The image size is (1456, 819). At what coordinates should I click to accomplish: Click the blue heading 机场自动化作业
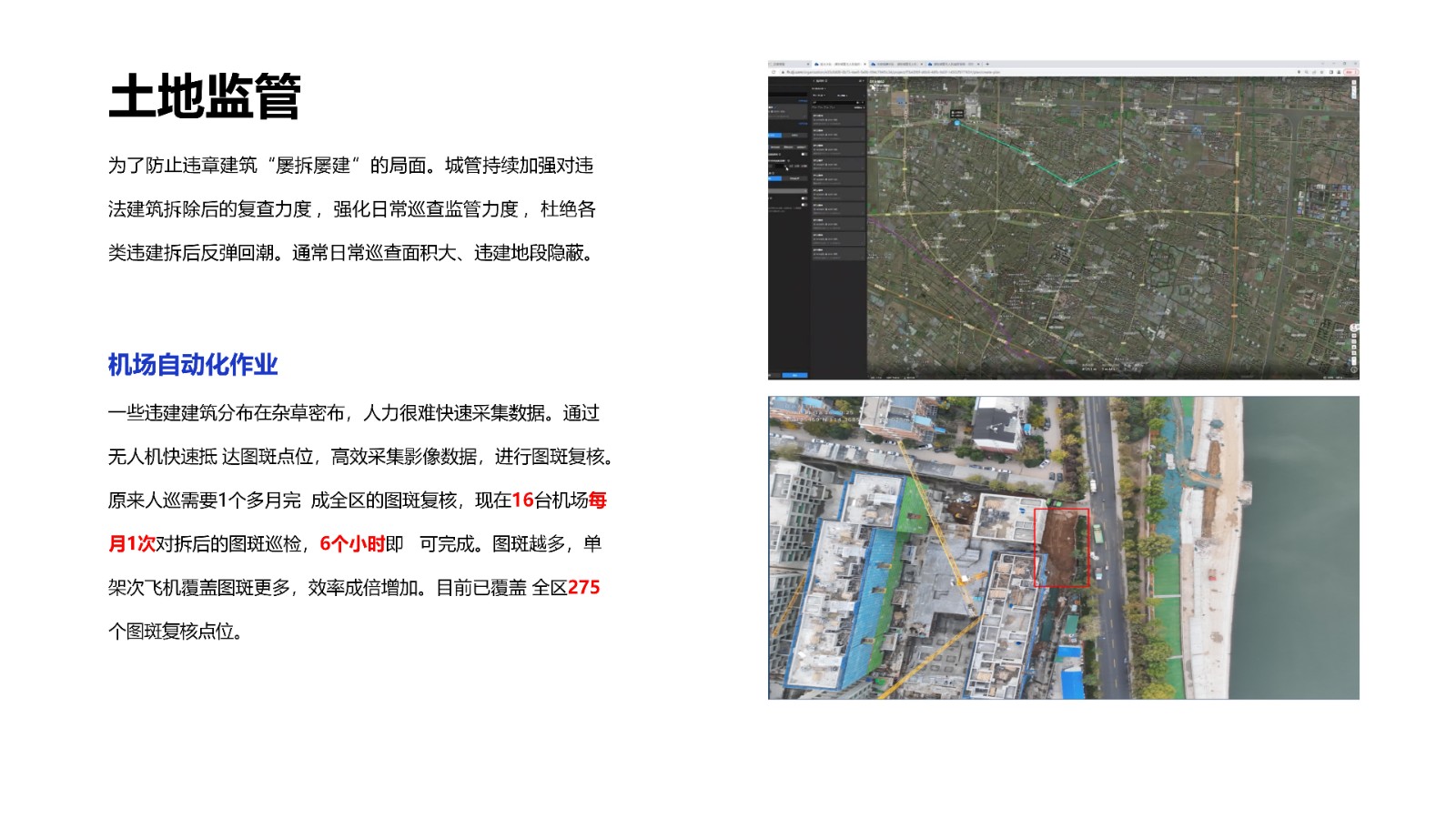click(193, 365)
